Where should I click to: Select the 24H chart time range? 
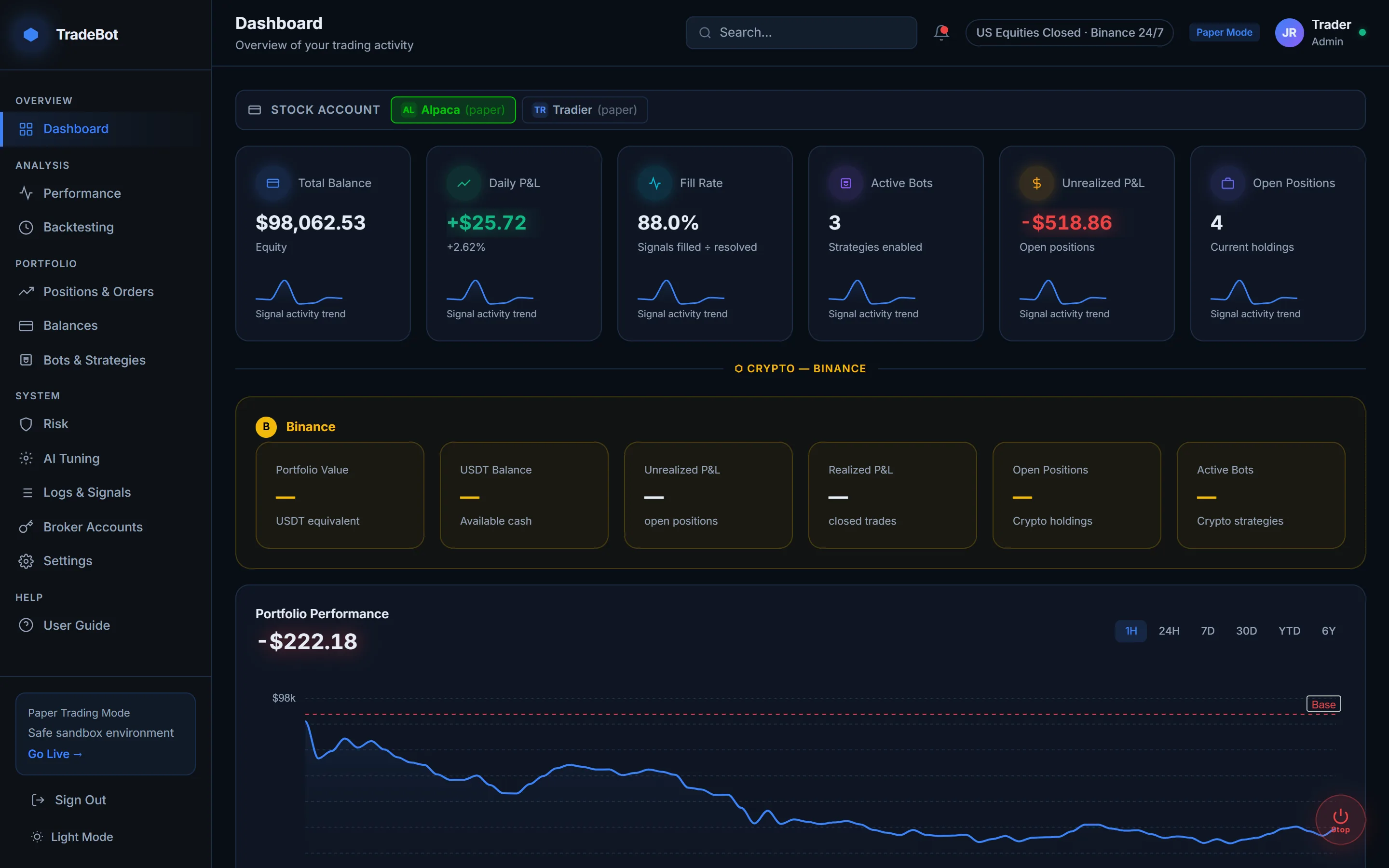pos(1169,631)
